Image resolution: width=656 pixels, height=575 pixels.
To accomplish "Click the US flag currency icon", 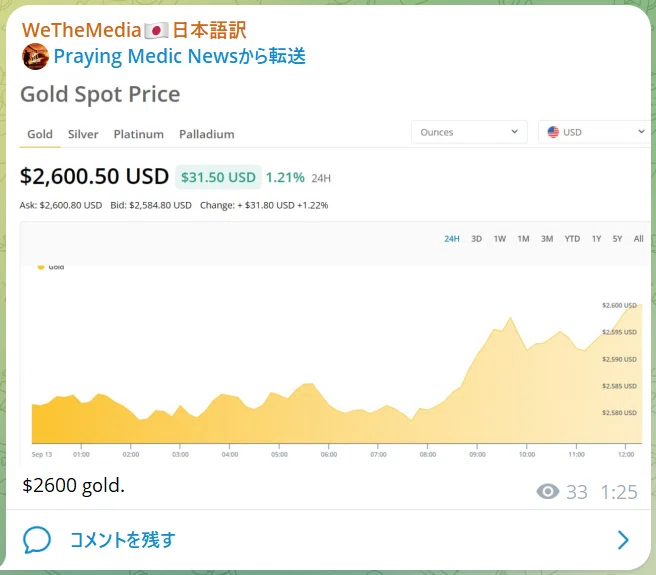I will pyautogui.click(x=553, y=132).
